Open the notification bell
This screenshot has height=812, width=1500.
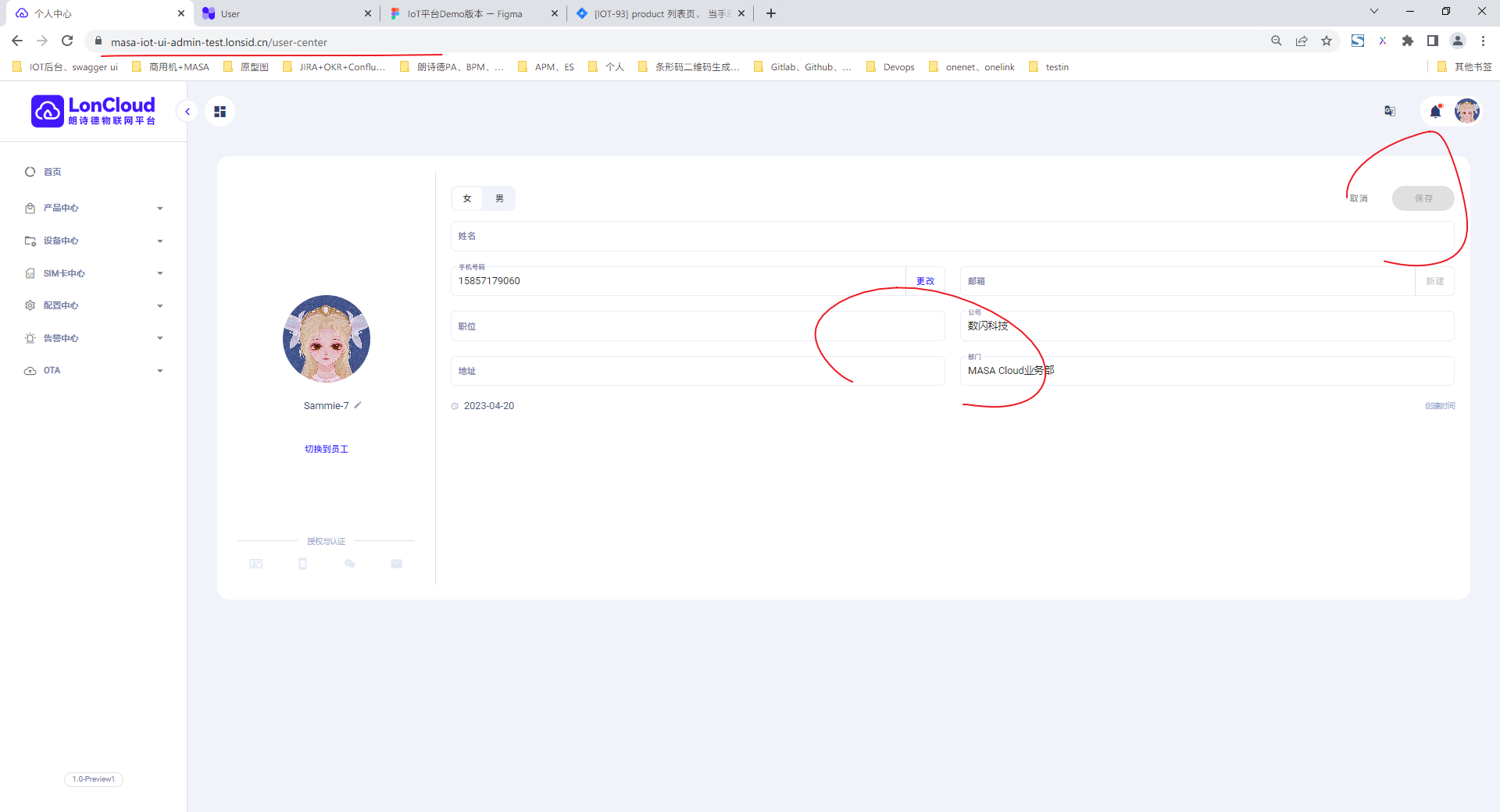tap(1435, 111)
